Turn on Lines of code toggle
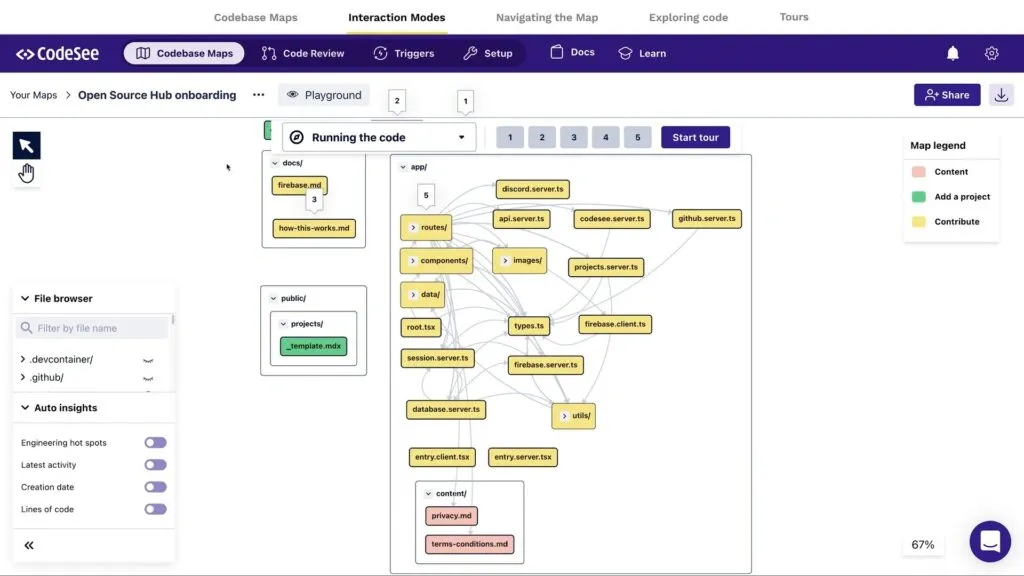Viewport: 1024px width, 576px height. 155,509
